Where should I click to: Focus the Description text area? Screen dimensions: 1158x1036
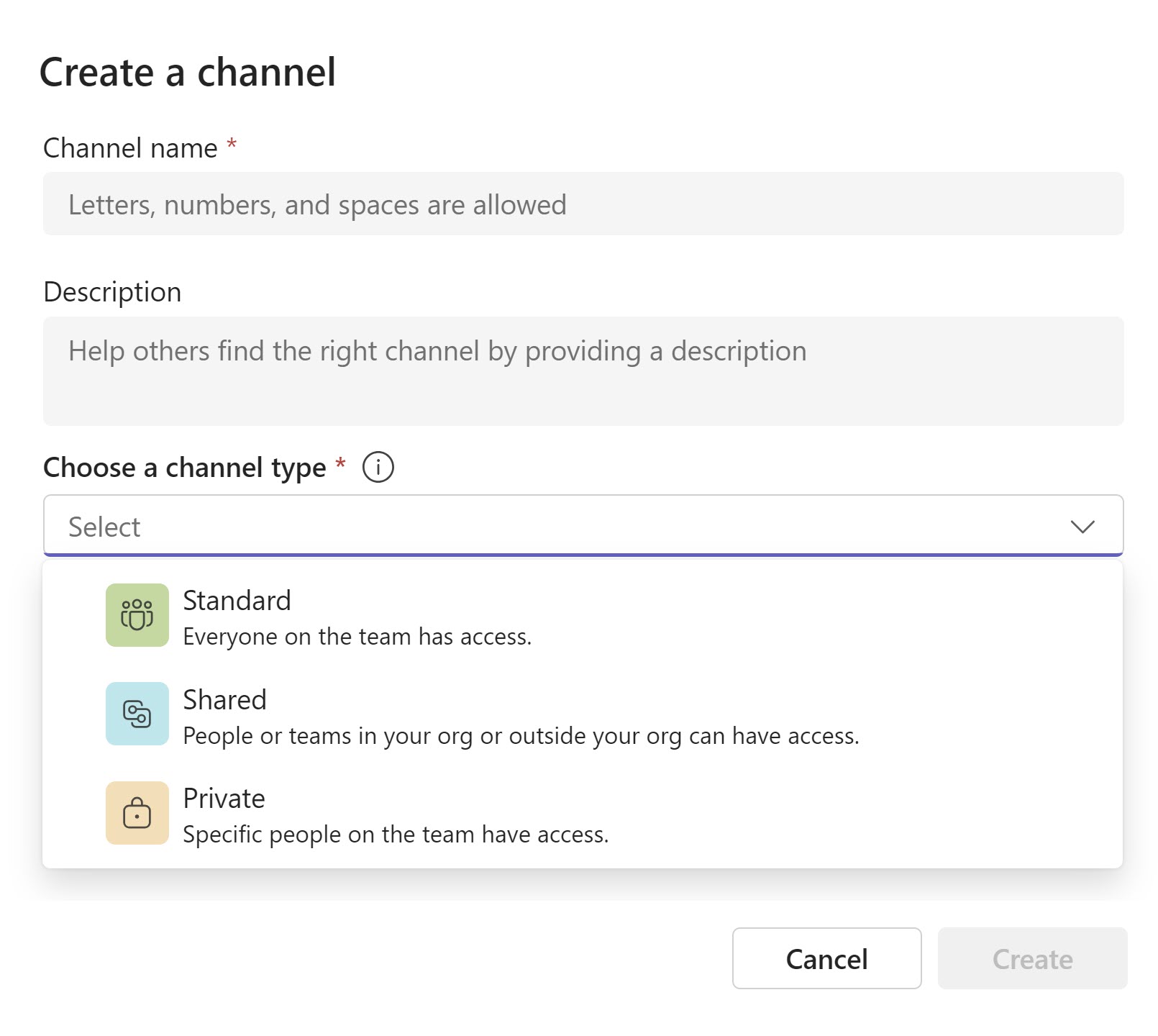(583, 371)
